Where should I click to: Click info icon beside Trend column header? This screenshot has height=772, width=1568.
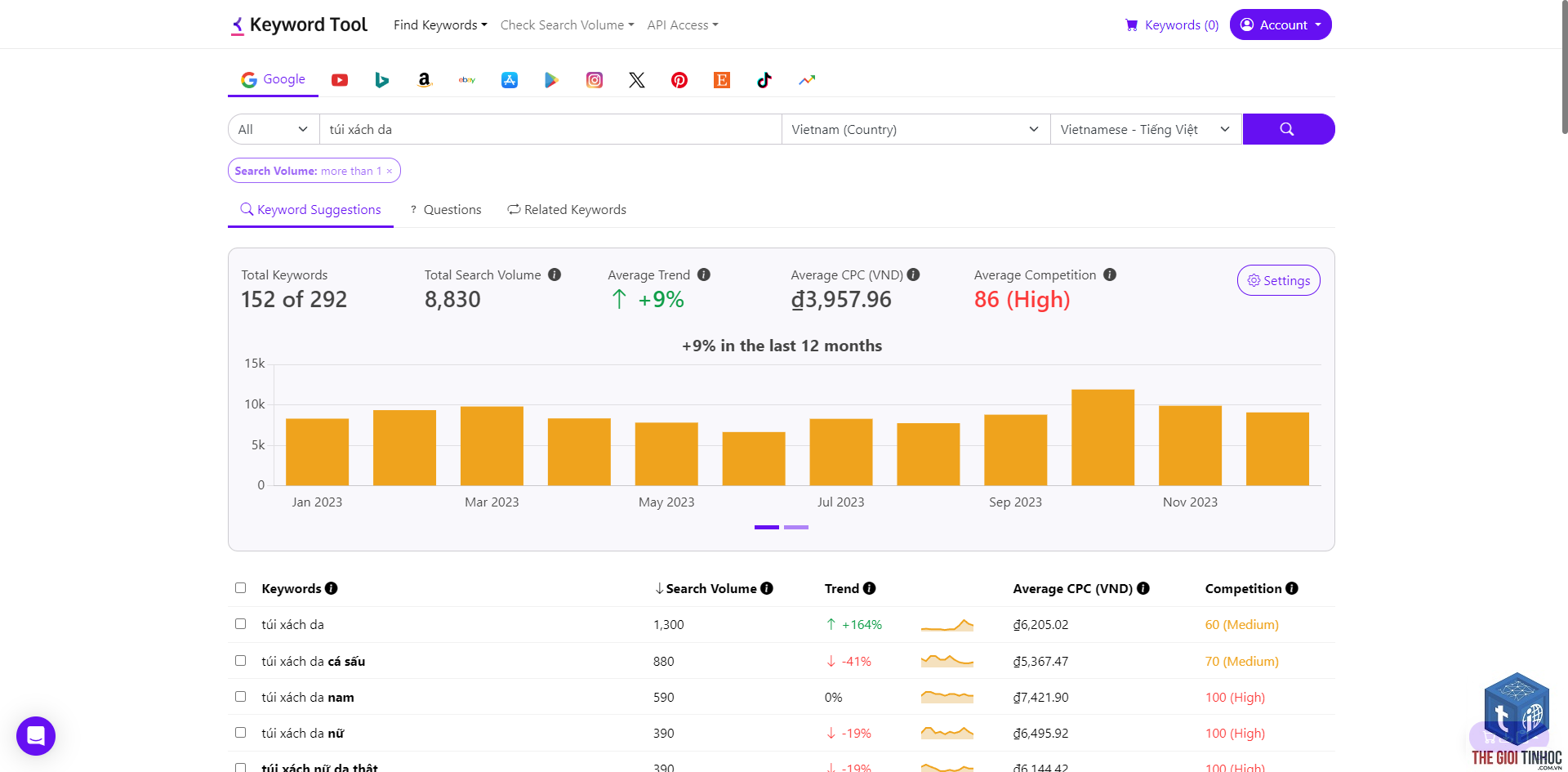pyautogui.click(x=870, y=588)
